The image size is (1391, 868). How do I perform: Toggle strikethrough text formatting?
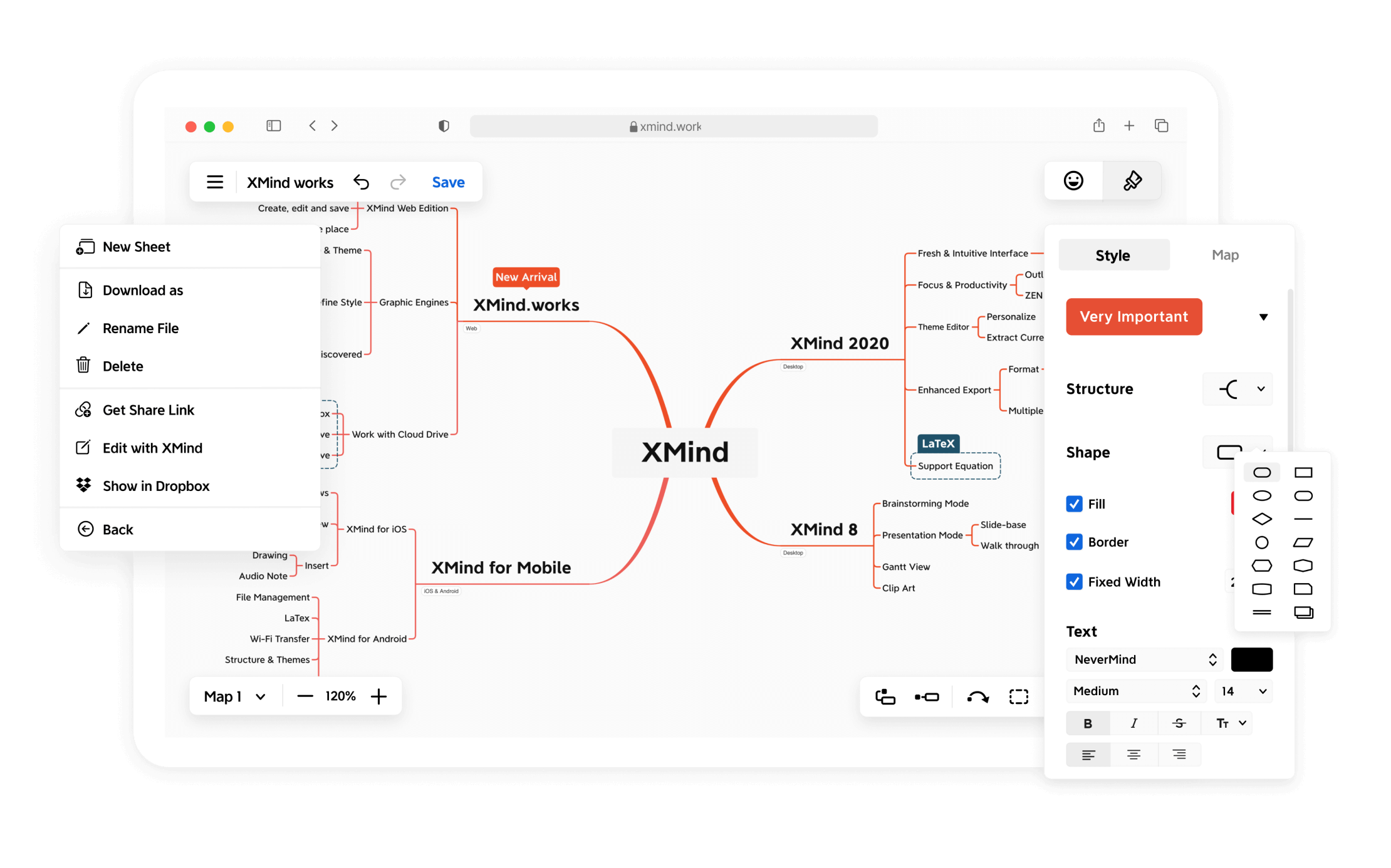1179,723
